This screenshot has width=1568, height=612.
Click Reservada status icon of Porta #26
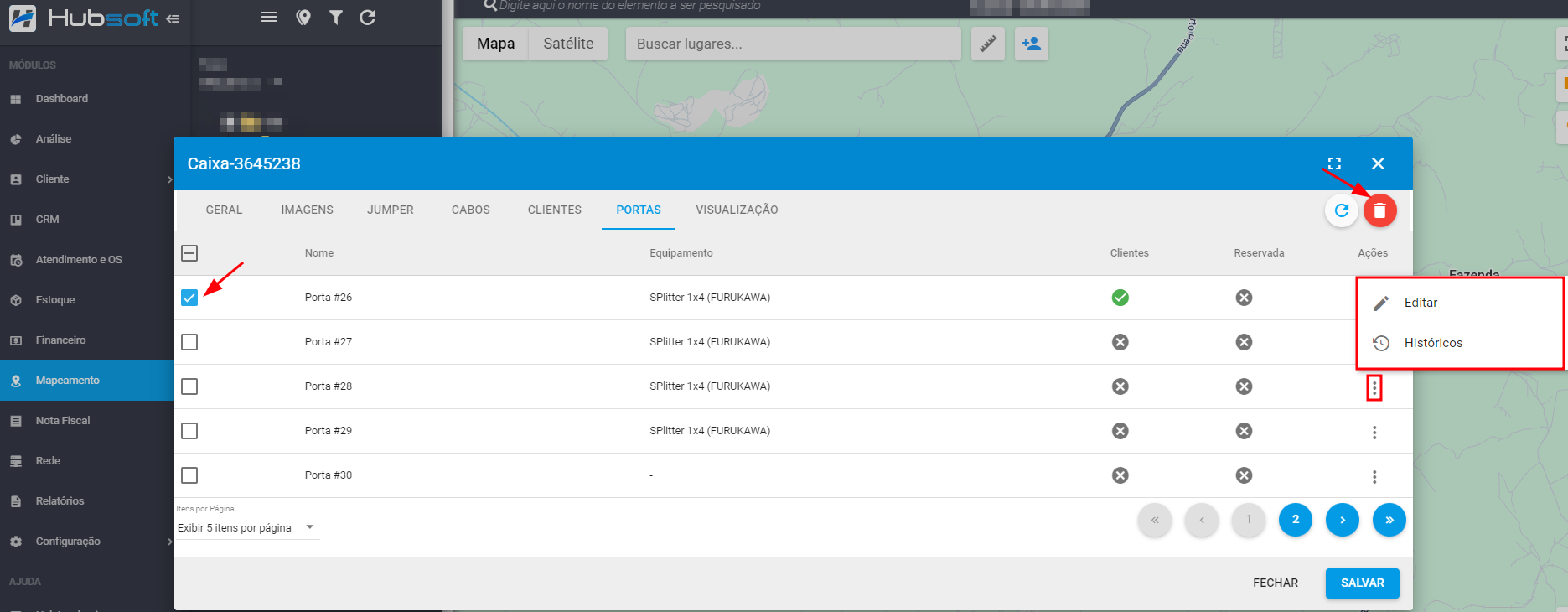pyautogui.click(x=1244, y=298)
